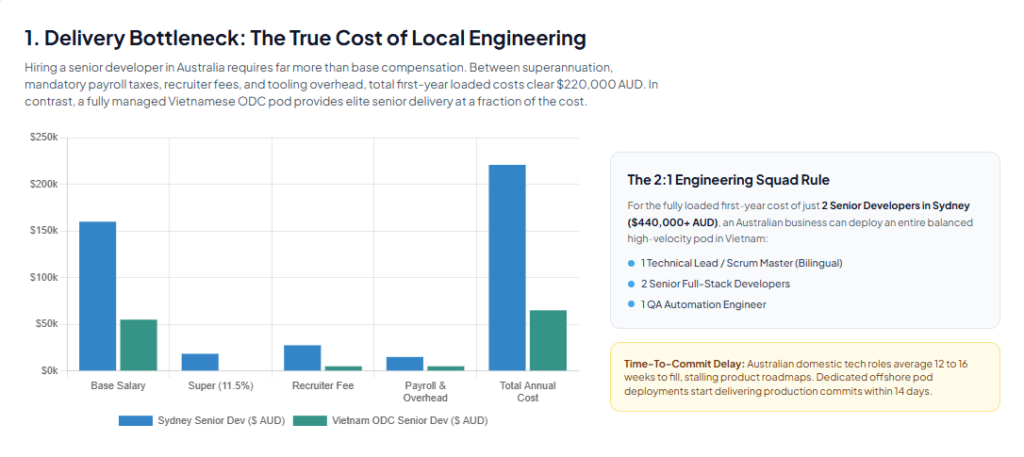Click The 2:1 Engineering Squad Rule heading
The width and height of the screenshot is (1024, 457).
(728, 180)
